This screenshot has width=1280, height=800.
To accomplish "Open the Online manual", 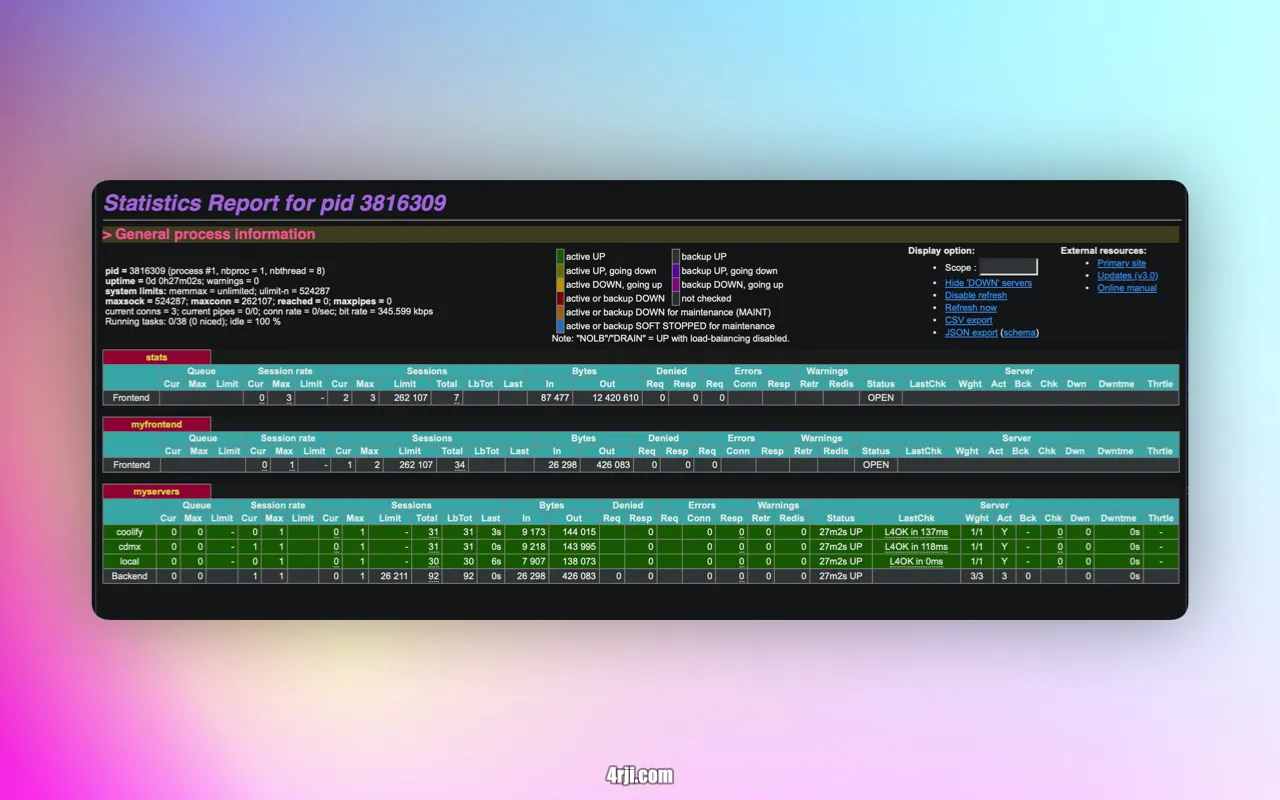I will coord(1127,288).
